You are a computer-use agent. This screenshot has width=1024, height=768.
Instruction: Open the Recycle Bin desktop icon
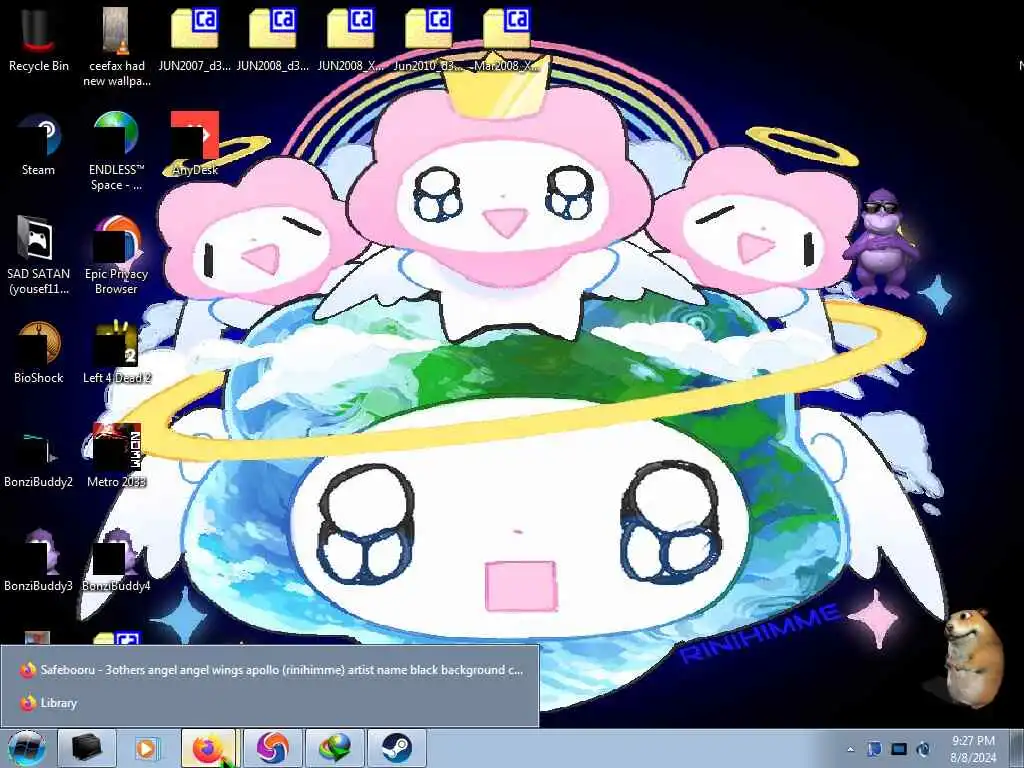38,39
